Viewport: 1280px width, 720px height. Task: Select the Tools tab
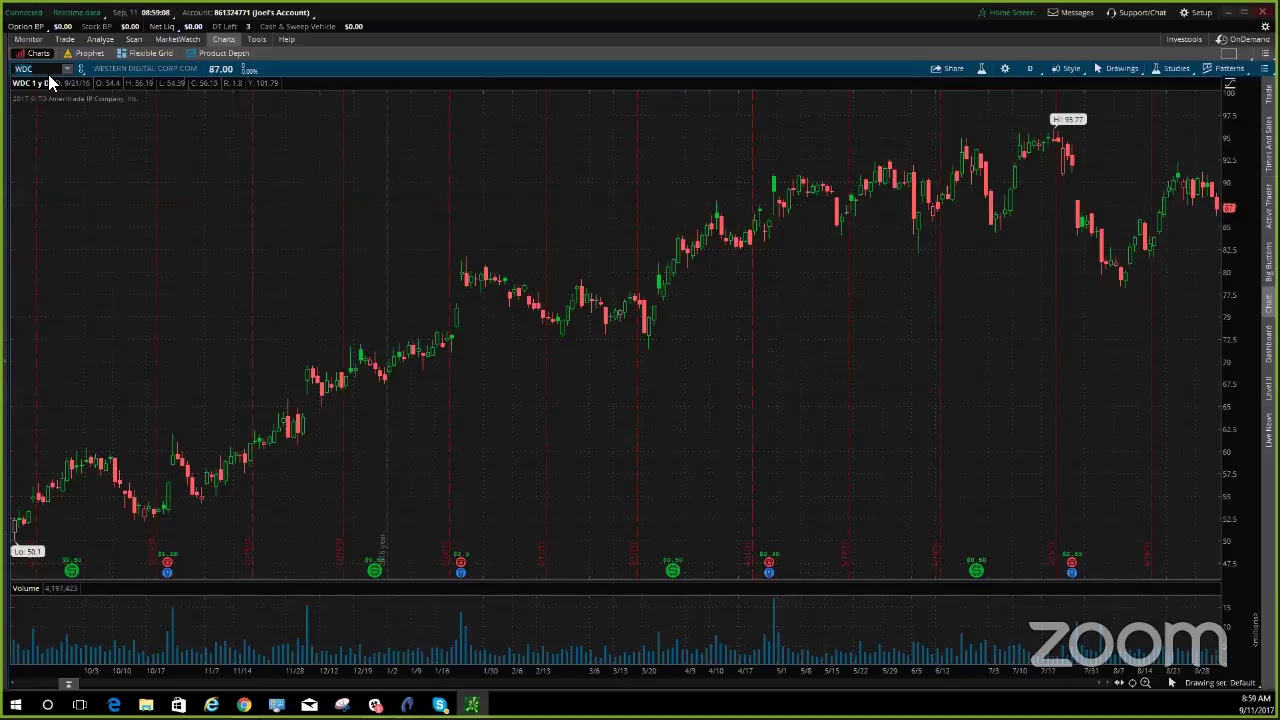click(256, 40)
